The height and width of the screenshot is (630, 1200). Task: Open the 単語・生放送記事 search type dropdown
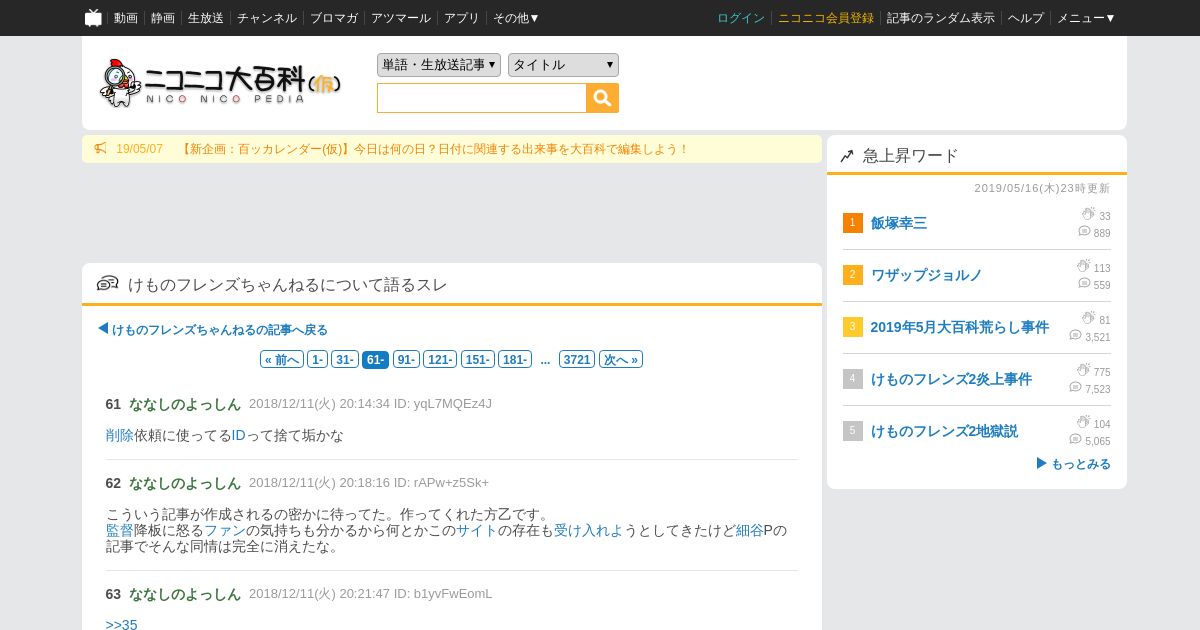pyautogui.click(x=439, y=65)
